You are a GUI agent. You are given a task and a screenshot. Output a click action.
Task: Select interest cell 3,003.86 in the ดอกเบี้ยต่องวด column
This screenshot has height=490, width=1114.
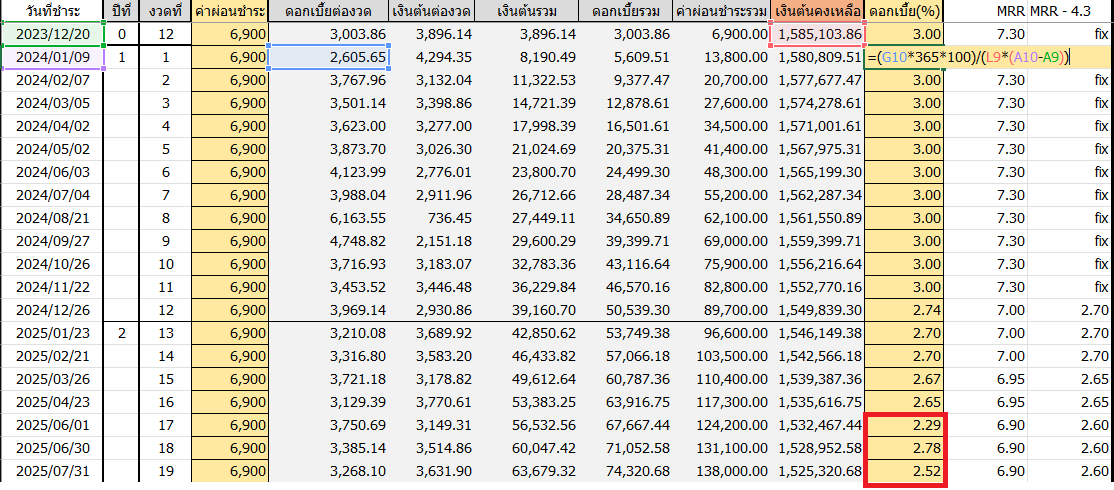[x=328, y=34]
